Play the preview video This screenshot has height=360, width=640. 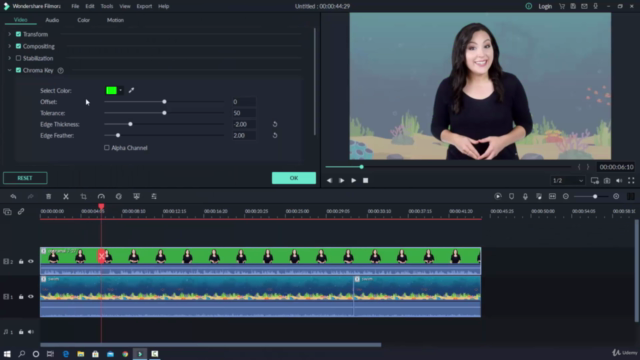pyautogui.click(x=353, y=180)
